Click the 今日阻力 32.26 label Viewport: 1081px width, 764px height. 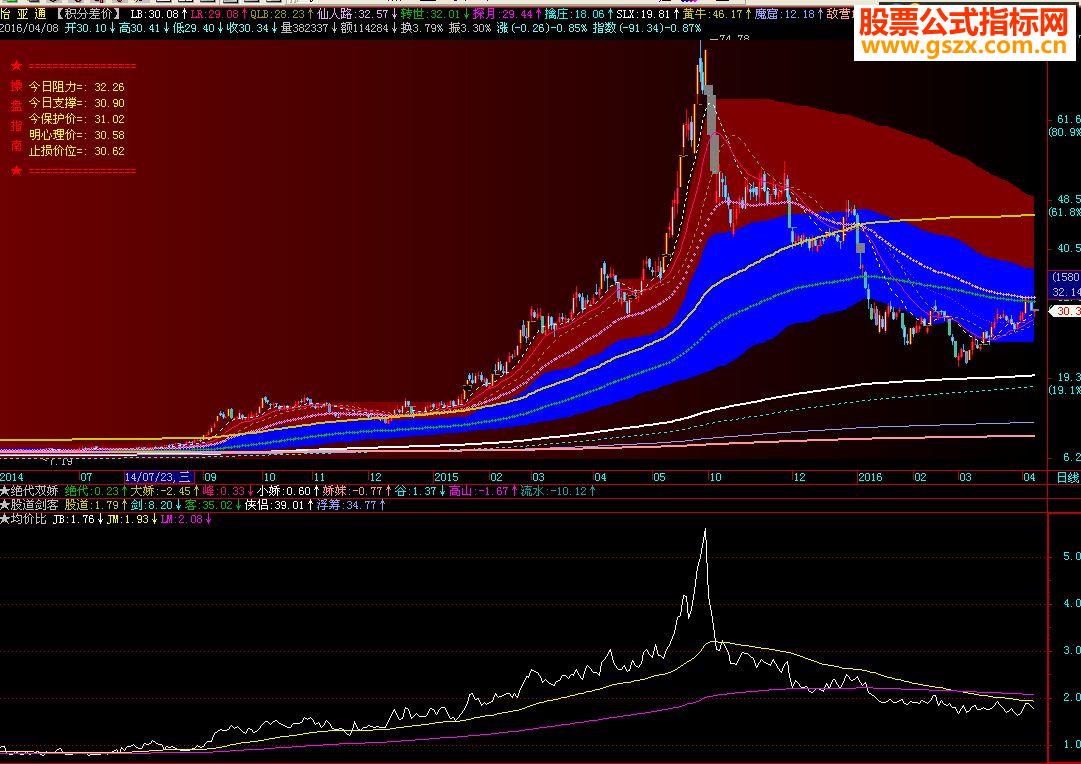[77, 87]
